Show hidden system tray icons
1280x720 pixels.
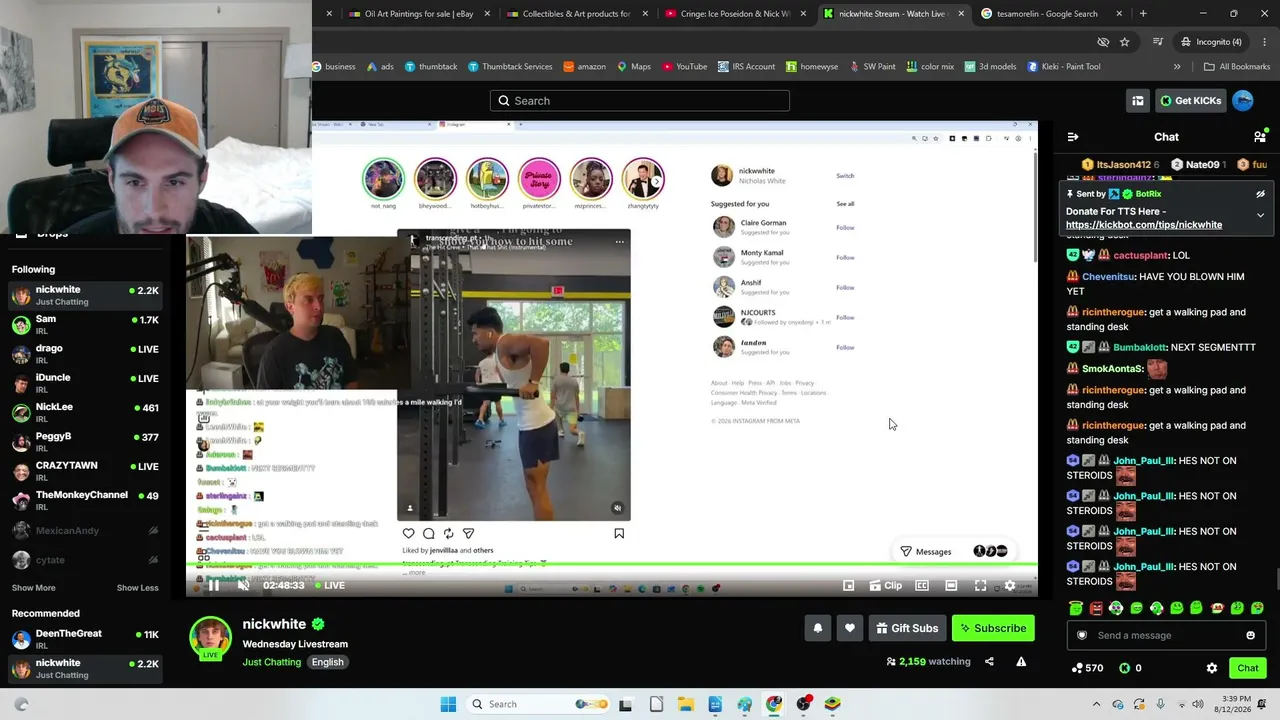click(1096, 704)
